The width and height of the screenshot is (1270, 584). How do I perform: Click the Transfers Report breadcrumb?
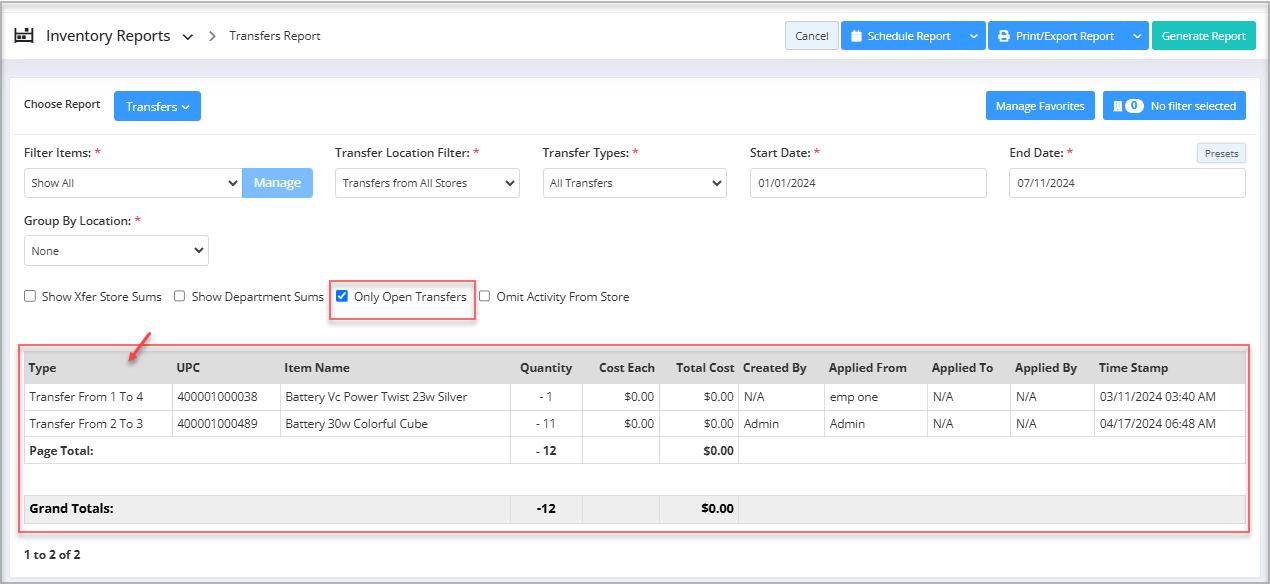275,36
